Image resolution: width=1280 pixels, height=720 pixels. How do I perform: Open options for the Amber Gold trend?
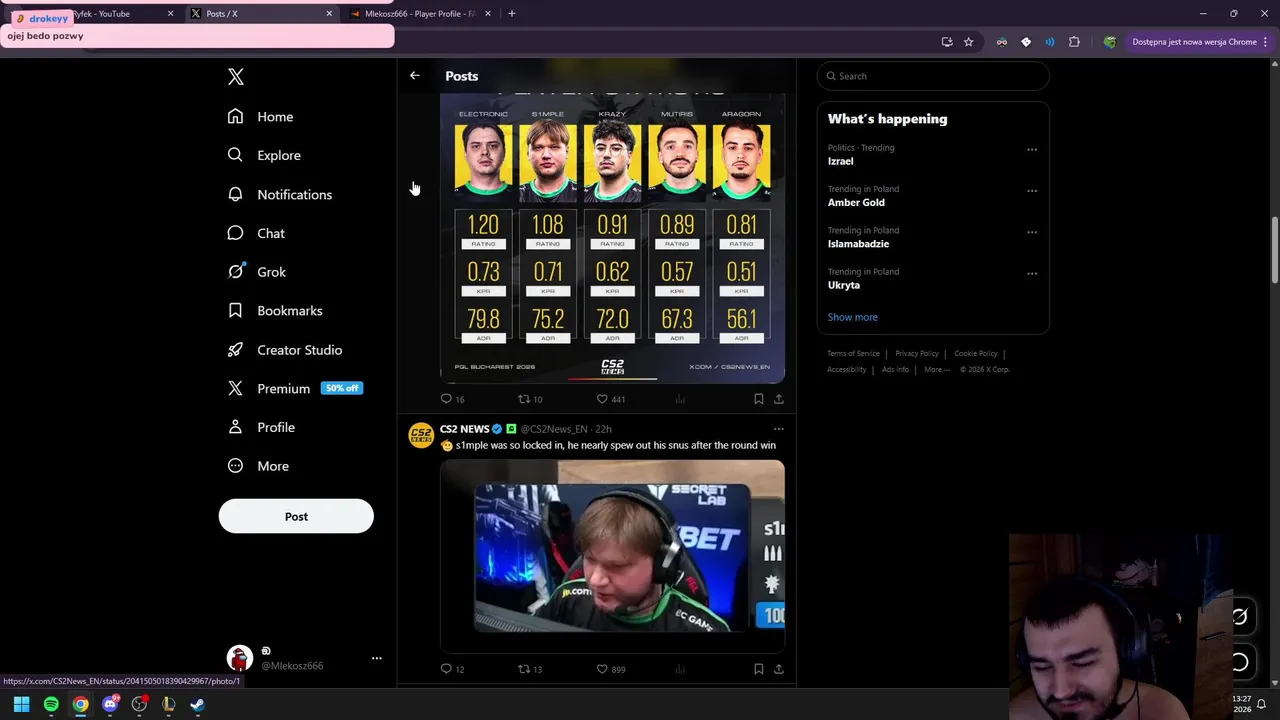click(1032, 191)
